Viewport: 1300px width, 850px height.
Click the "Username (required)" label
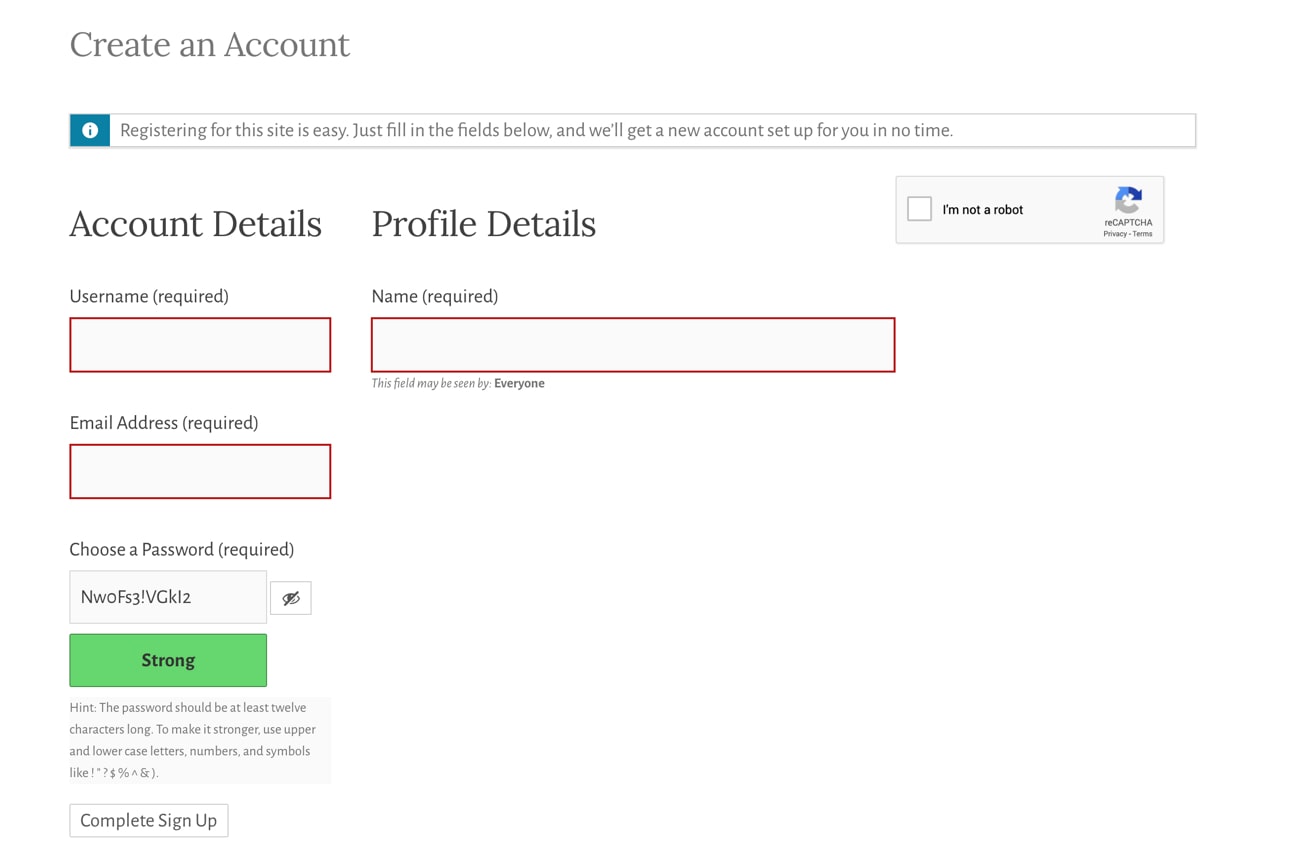pyautogui.click(x=149, y=296)
